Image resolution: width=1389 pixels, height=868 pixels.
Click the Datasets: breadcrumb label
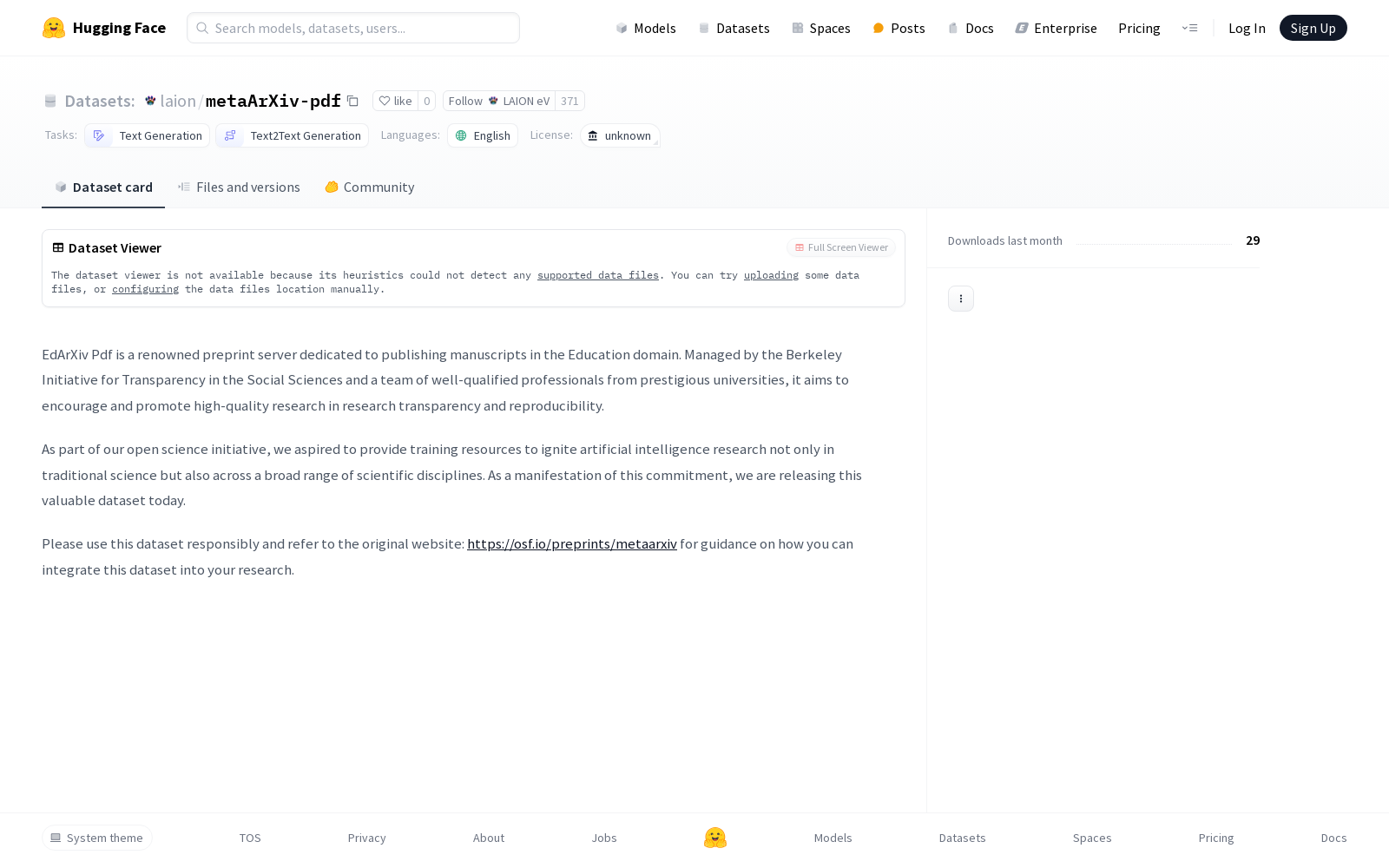pyautogui.click(x=100, y=101)
